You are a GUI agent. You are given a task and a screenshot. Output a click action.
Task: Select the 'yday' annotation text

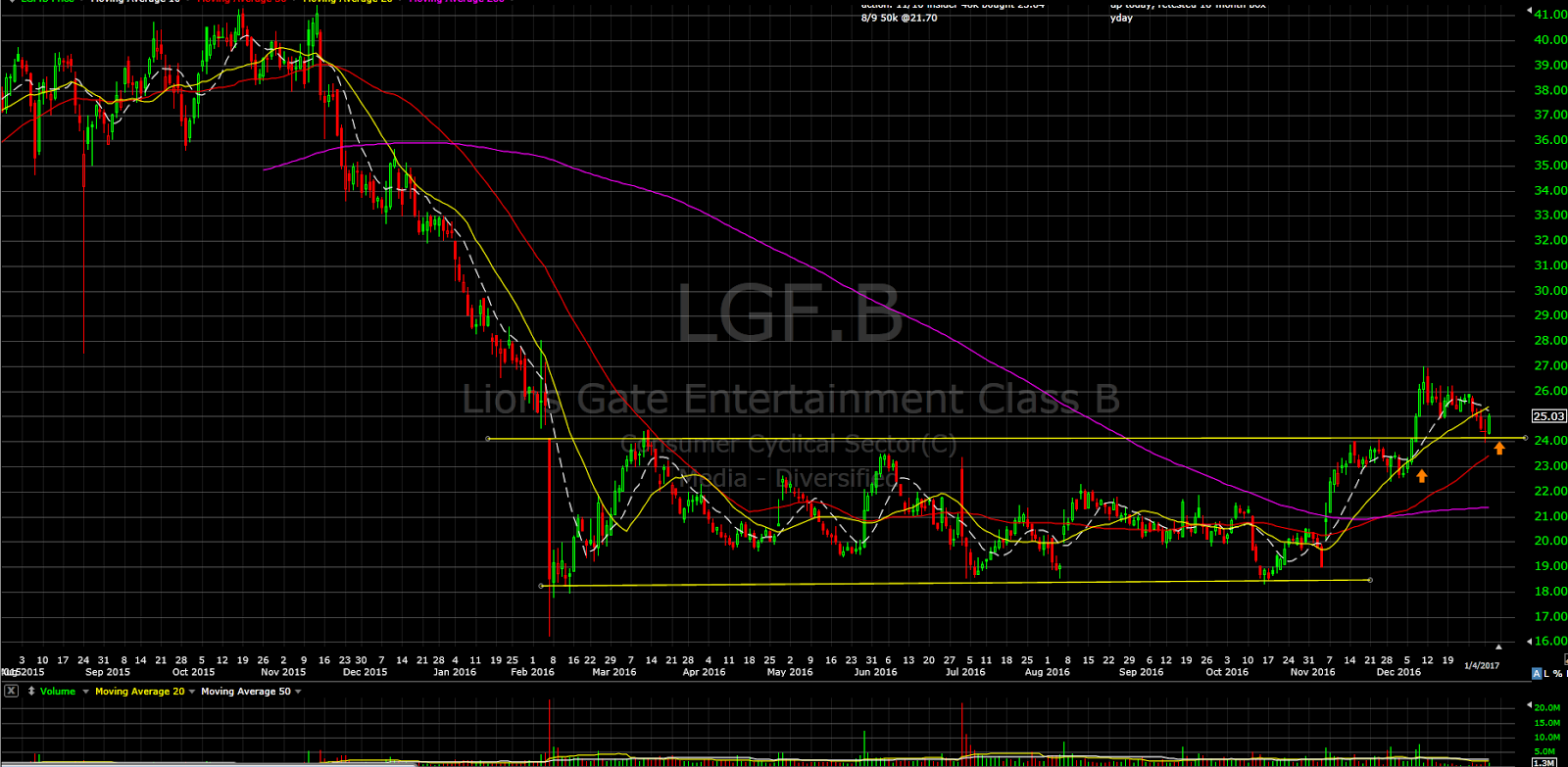click(x=1121, y=18)
